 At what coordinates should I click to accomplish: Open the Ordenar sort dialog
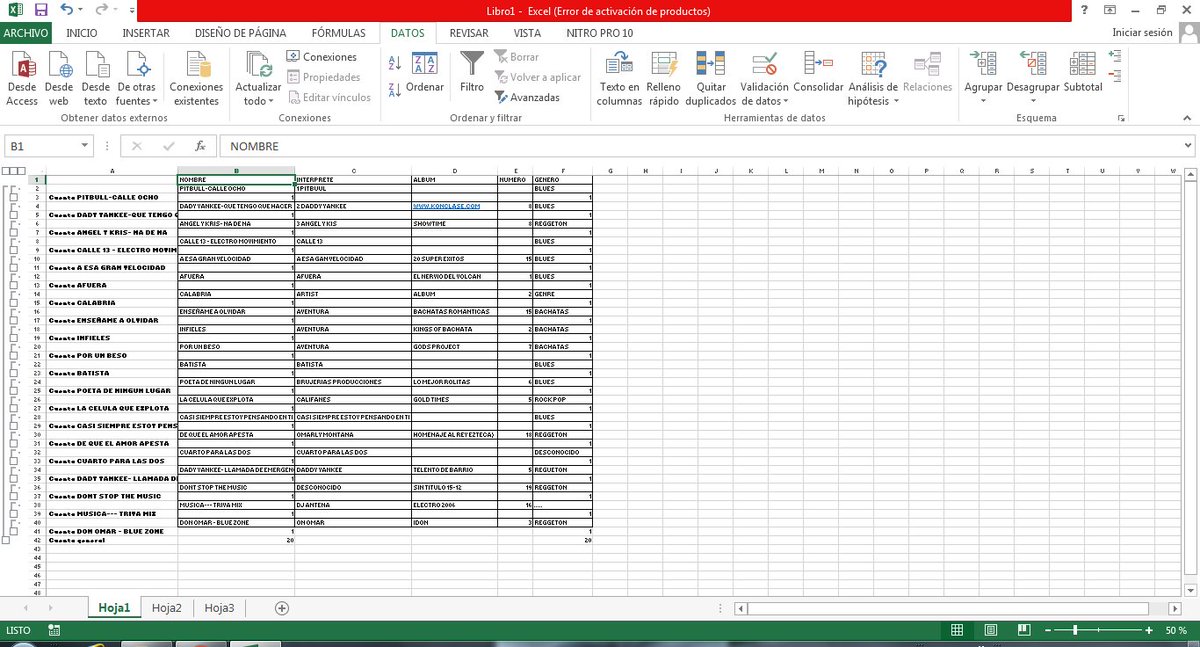pos(425,73)
